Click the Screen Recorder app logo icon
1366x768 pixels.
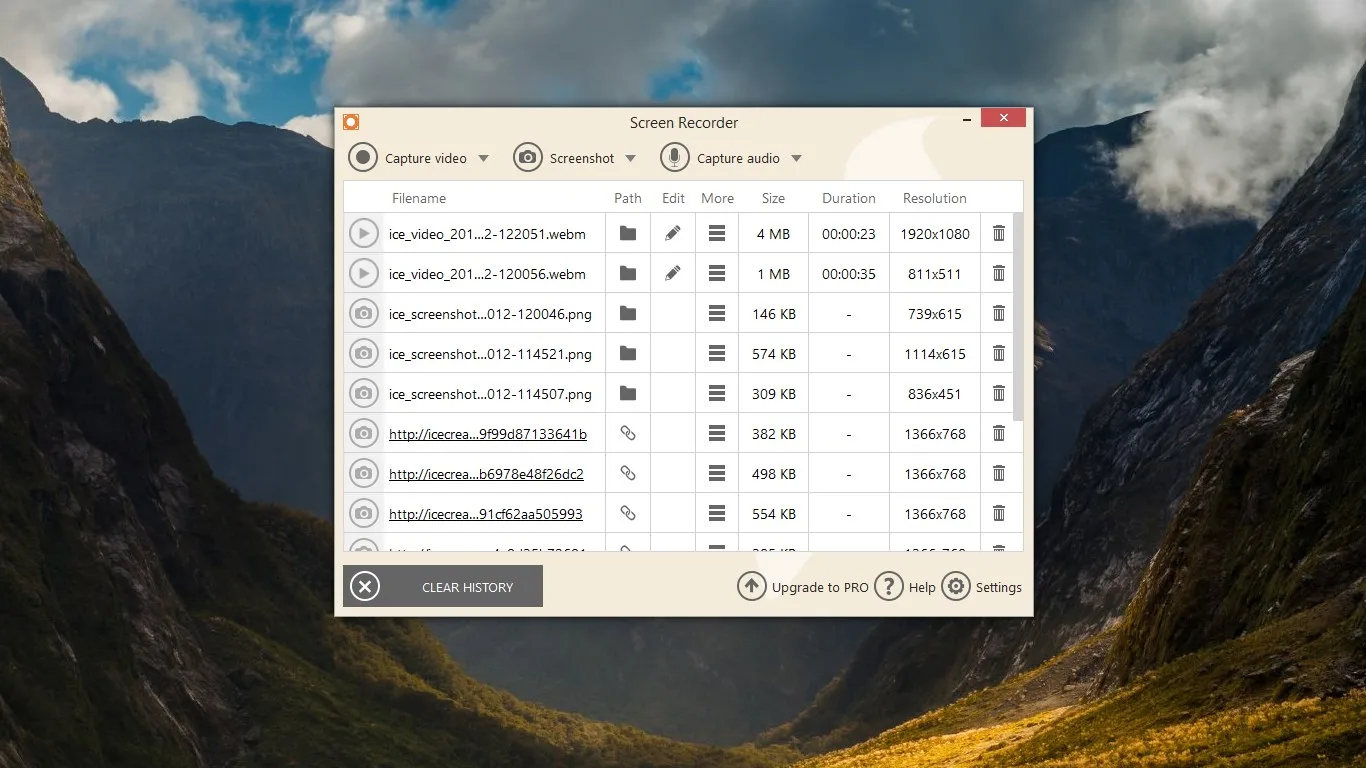coord(350,122)
